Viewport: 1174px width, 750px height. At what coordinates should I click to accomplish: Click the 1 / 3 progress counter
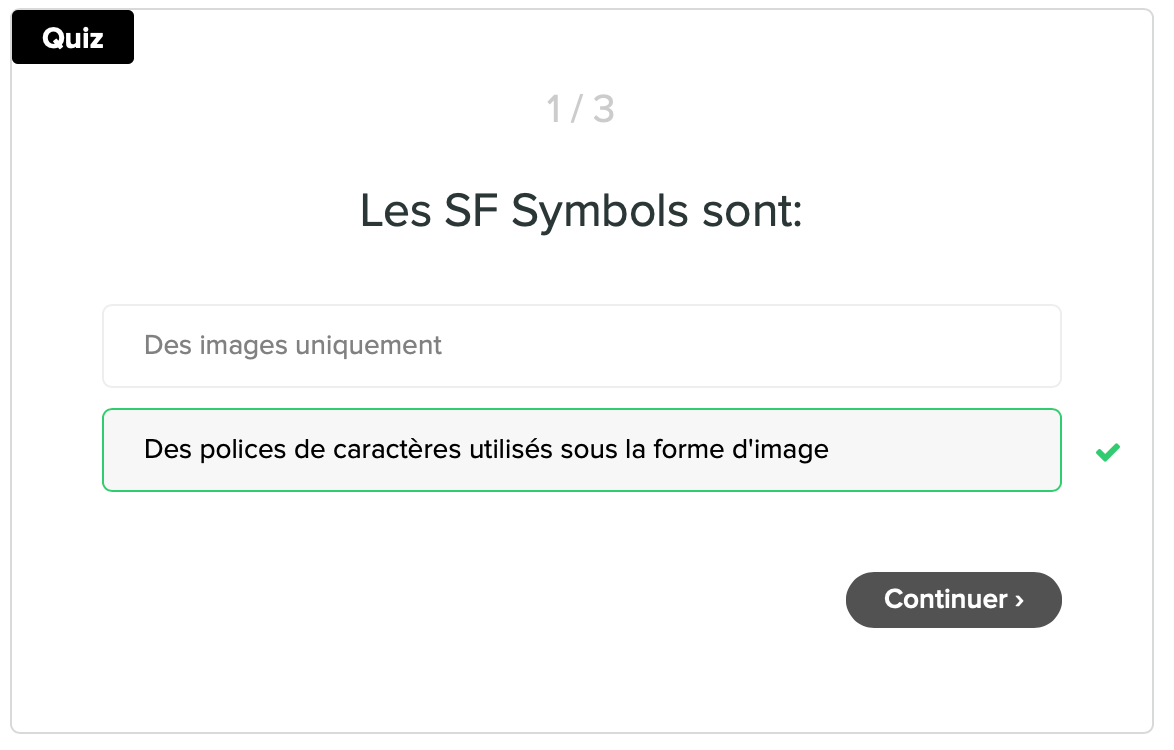pyautogui.click(x=580, y=109)
